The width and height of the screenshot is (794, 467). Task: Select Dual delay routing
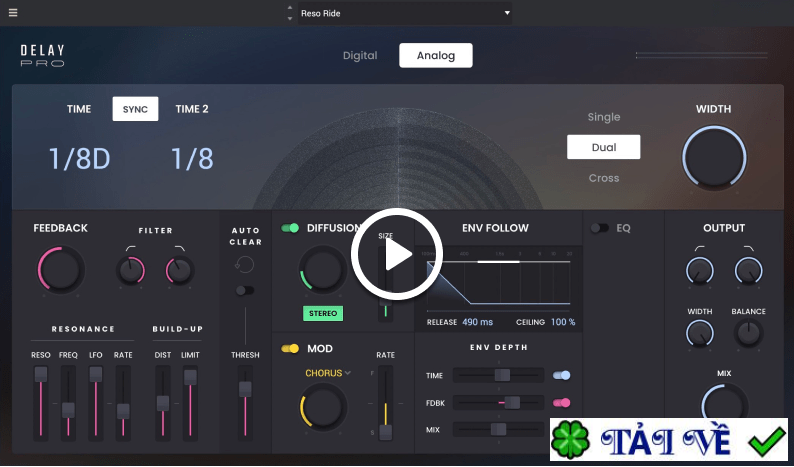pyautogui.click(x=604, y=147)
